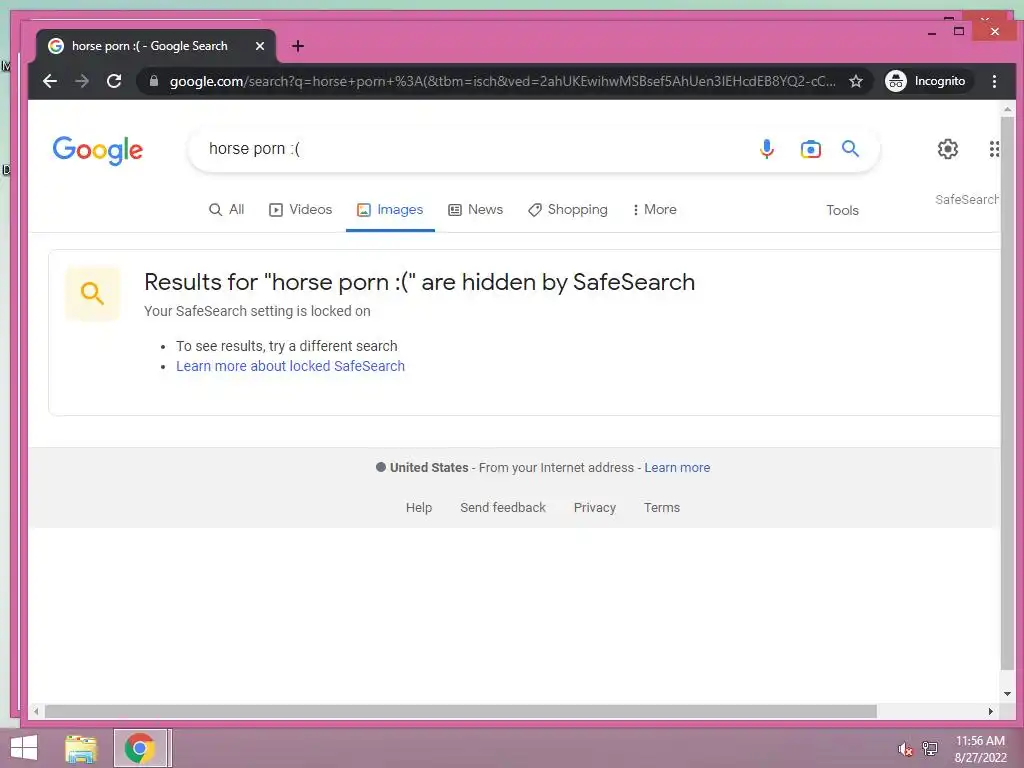Switch to the Videos results tab
Viewport: 1024px width, 768px height.
[300, 210]
